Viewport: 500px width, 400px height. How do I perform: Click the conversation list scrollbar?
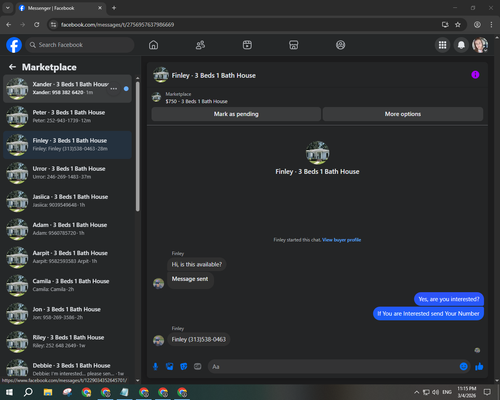click(x=138, y=147)
